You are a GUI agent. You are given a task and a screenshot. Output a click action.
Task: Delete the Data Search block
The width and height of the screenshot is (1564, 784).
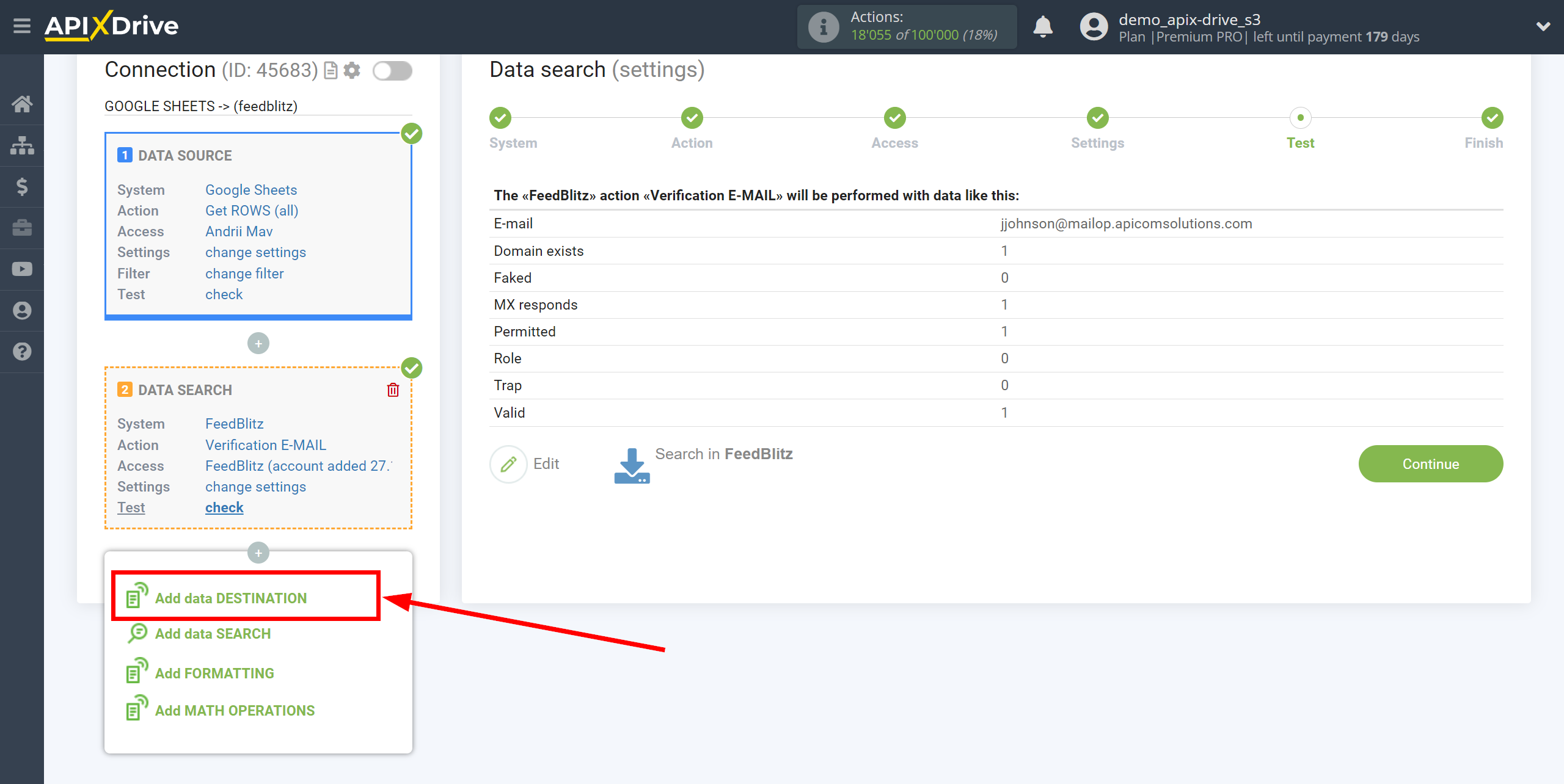(x=393, y=390)
